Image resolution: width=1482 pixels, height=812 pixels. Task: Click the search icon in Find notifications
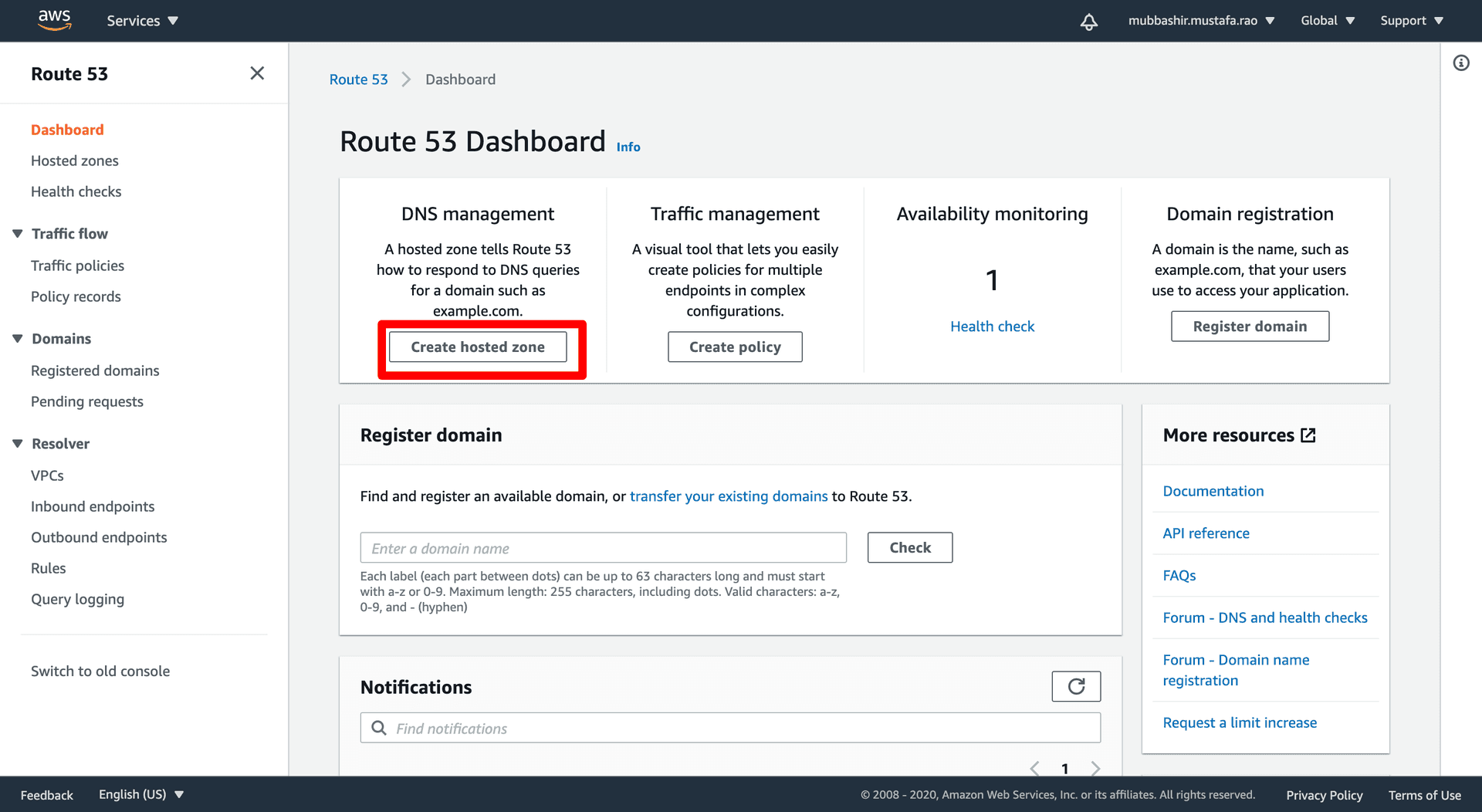pyautogui.click(x=379, y=728)
